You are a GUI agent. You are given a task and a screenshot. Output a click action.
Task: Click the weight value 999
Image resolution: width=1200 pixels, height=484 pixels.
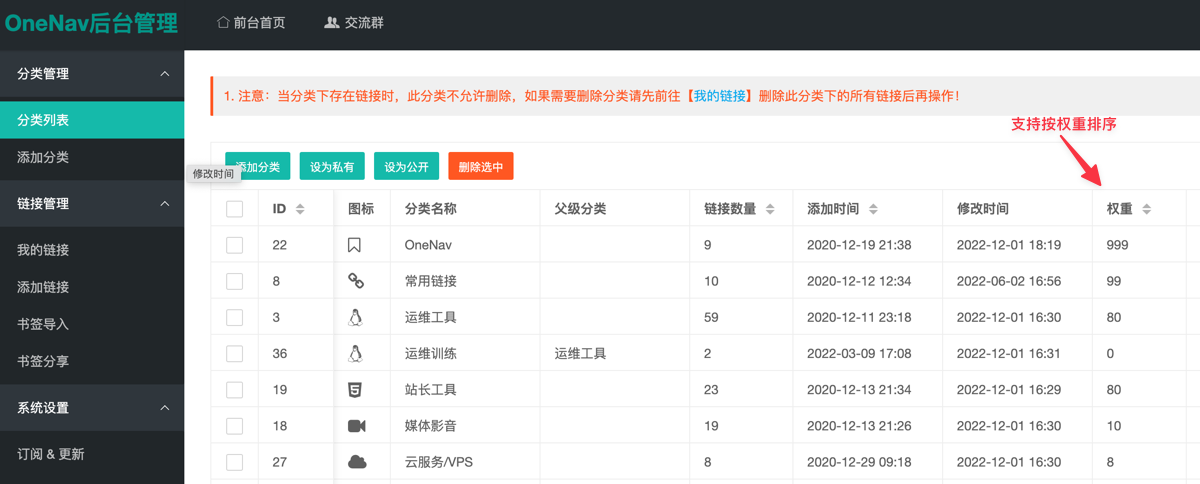1118,245
